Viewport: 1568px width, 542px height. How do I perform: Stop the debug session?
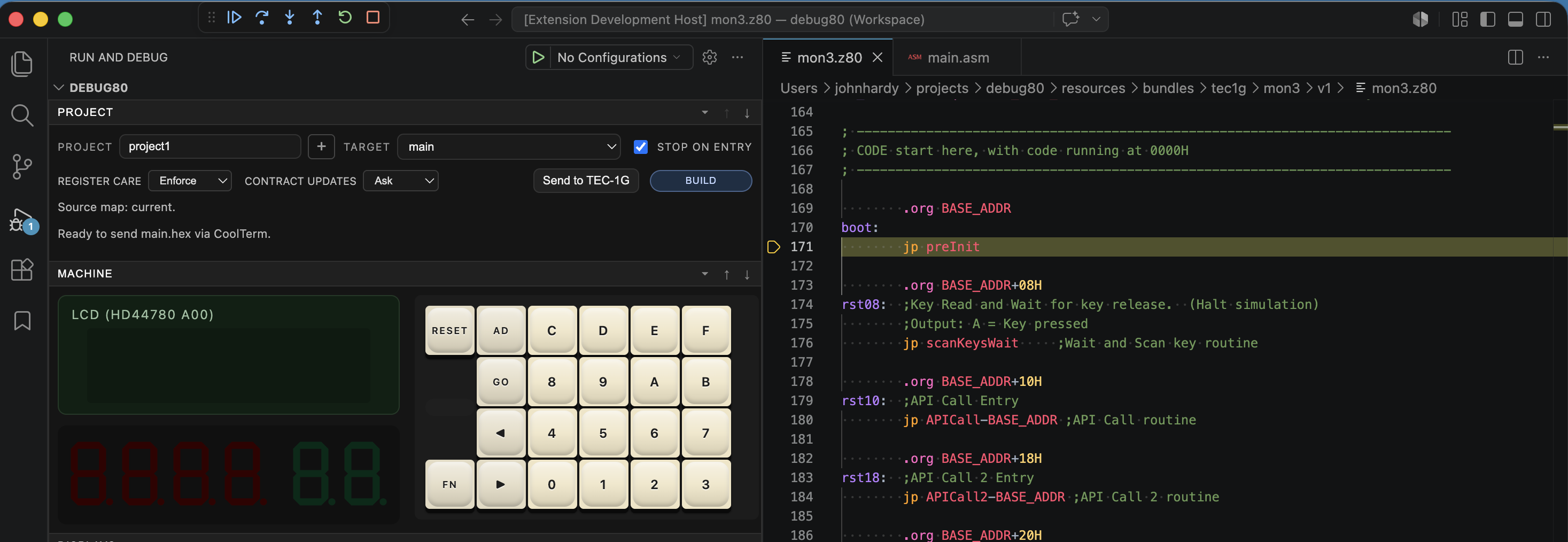(373, 18)
